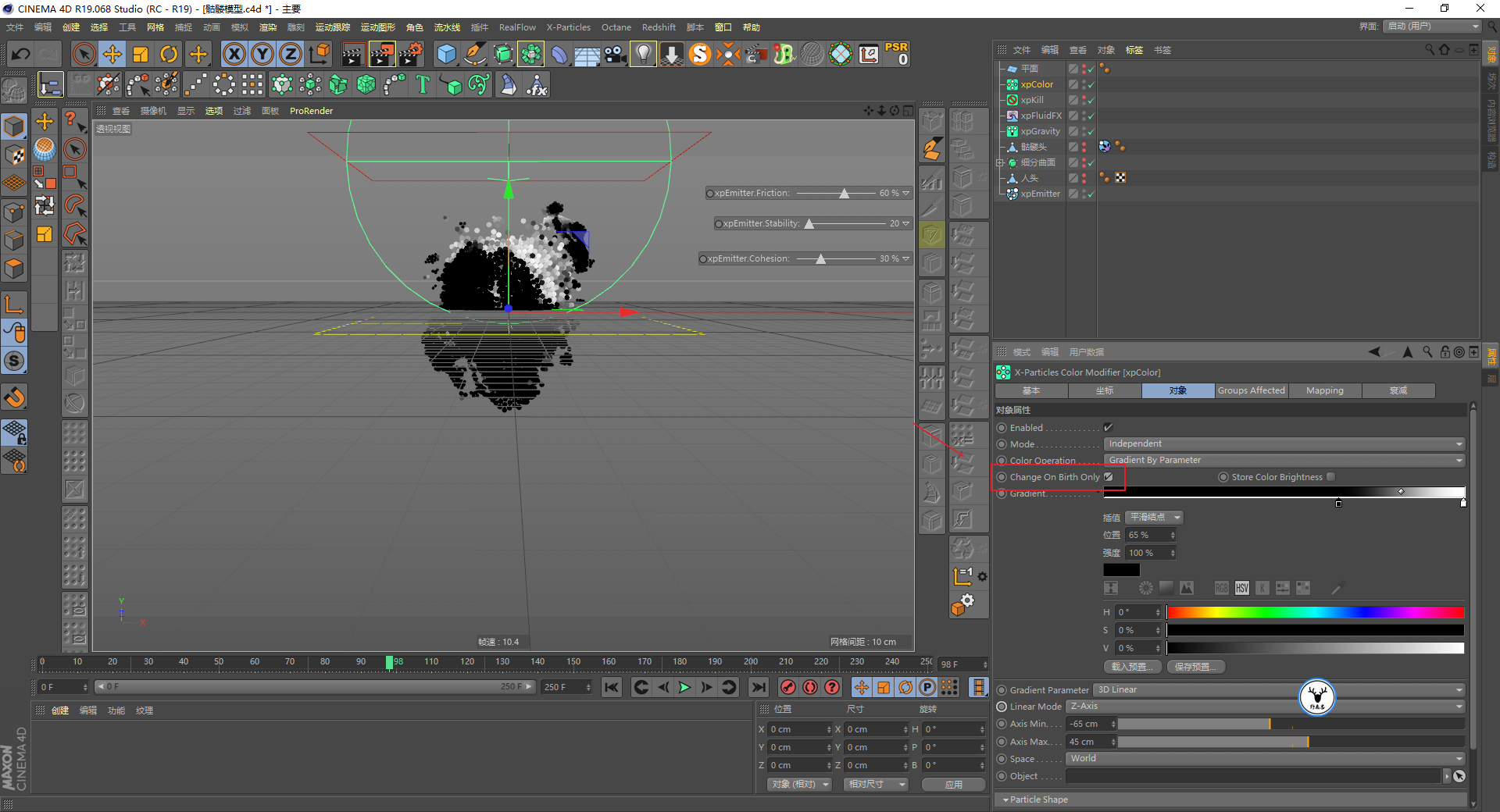The width and height of the screenshot is (1500, 812).
Task: Click the Light bulb icon
Action: 643,54
